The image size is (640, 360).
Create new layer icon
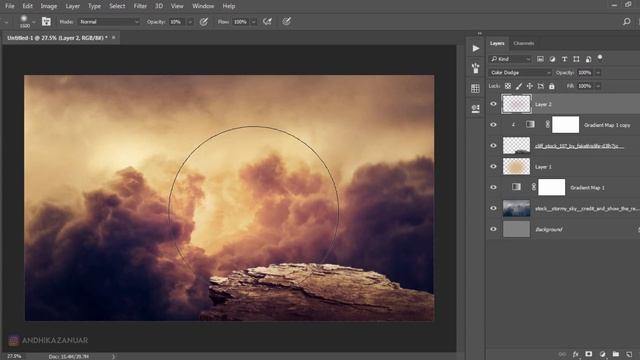[x=629, y=354]
